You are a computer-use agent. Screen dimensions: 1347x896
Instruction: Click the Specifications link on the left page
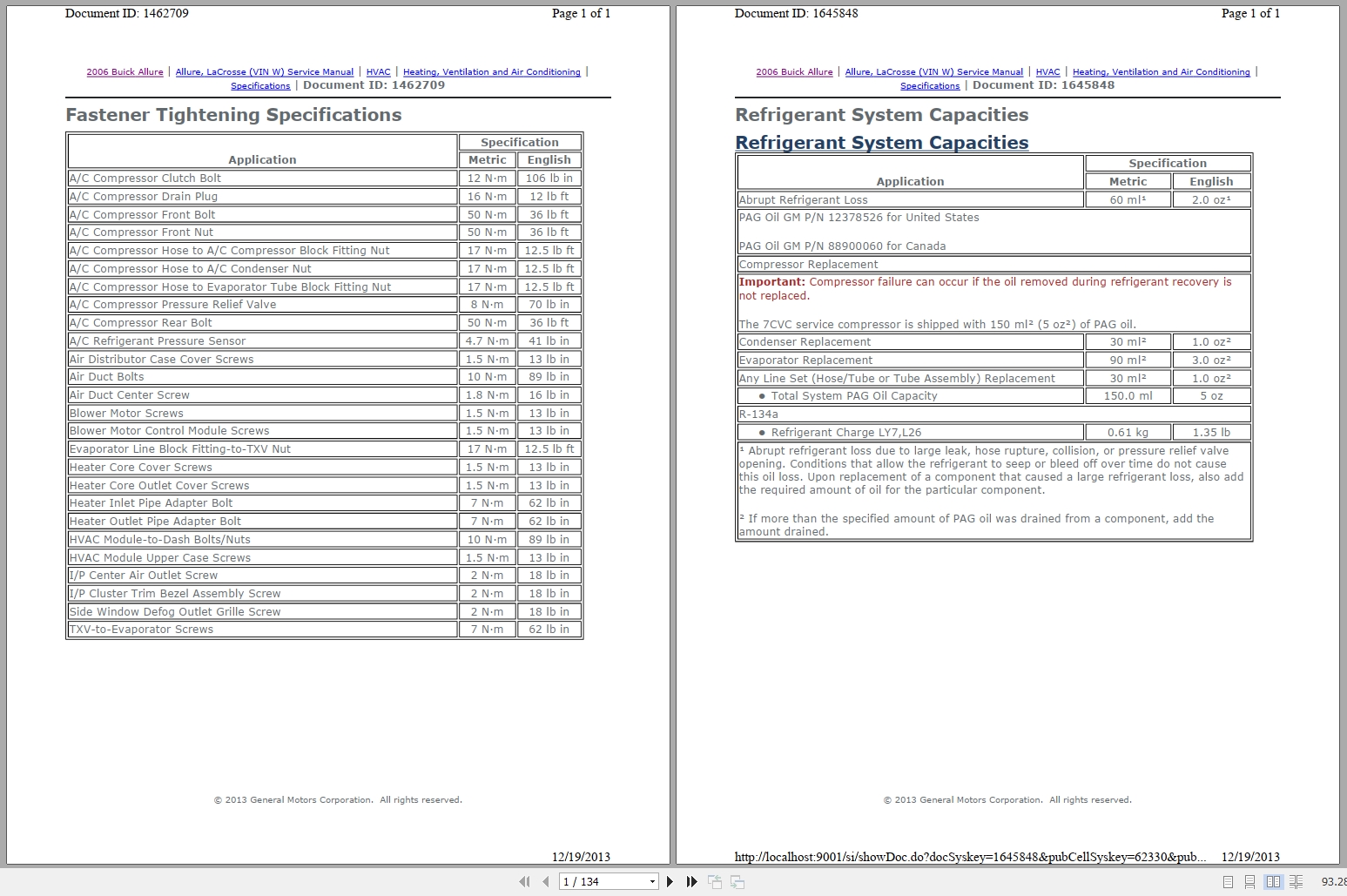260,86
